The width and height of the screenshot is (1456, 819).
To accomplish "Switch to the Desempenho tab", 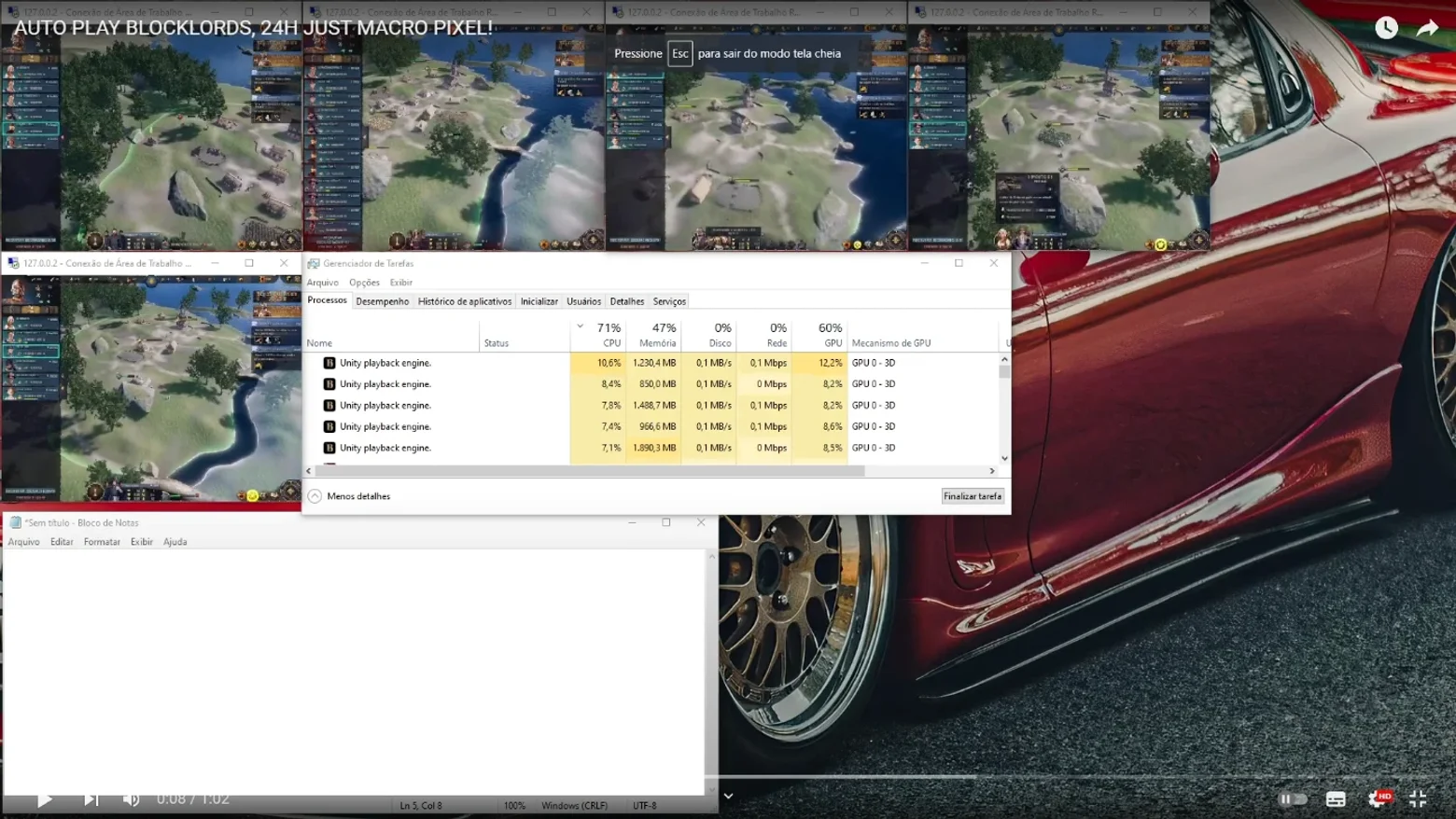I will 383,301.
